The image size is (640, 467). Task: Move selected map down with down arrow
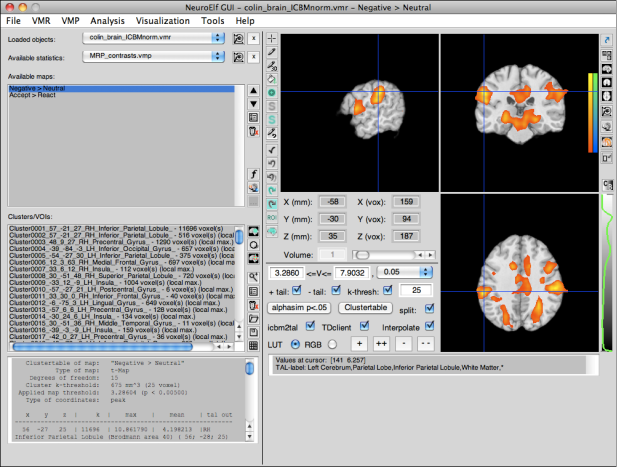(x=253, y=104)
